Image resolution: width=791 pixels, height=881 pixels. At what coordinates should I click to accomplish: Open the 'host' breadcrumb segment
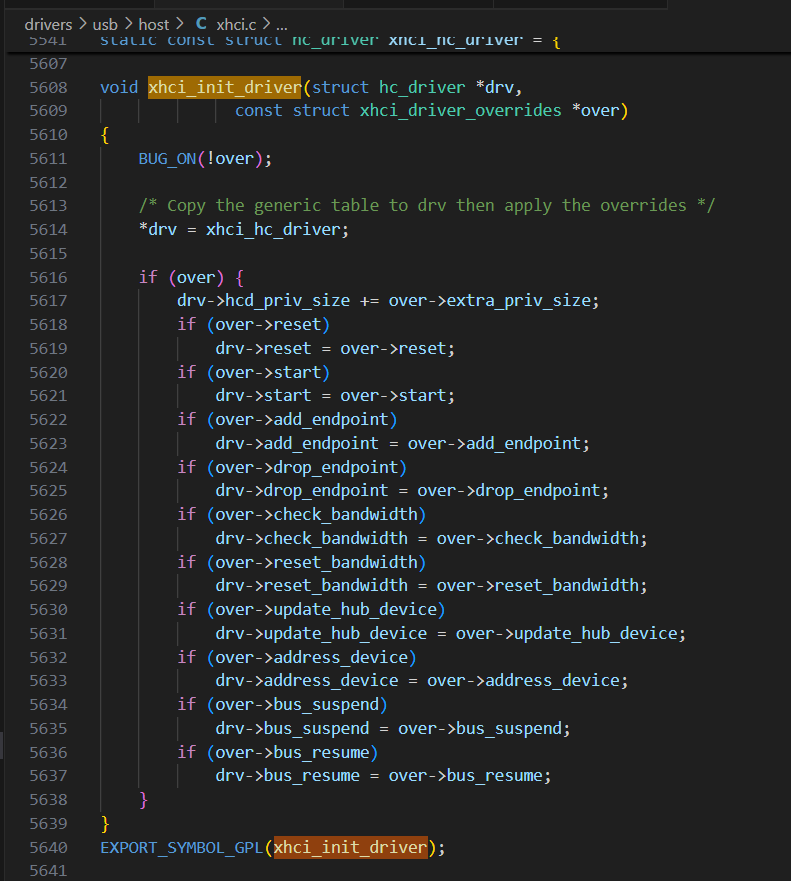[153, 25]
